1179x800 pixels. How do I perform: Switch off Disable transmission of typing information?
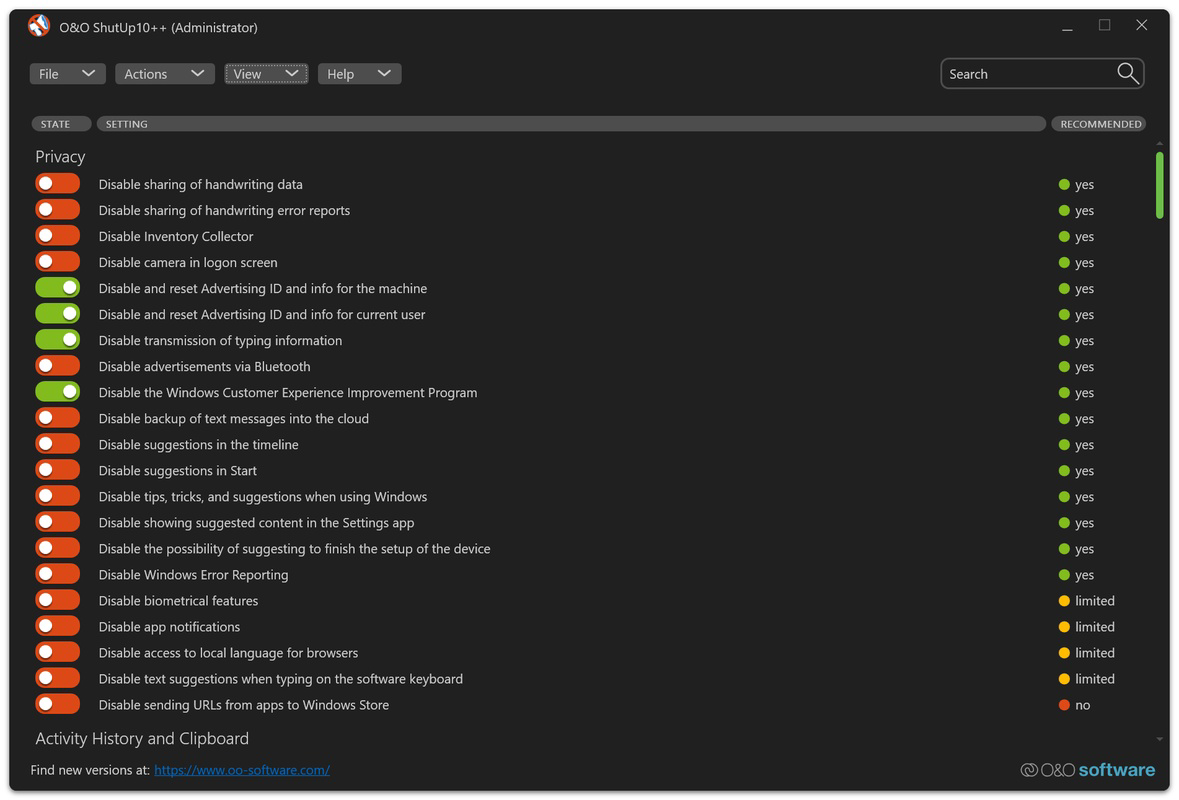(x=57, y=340)
